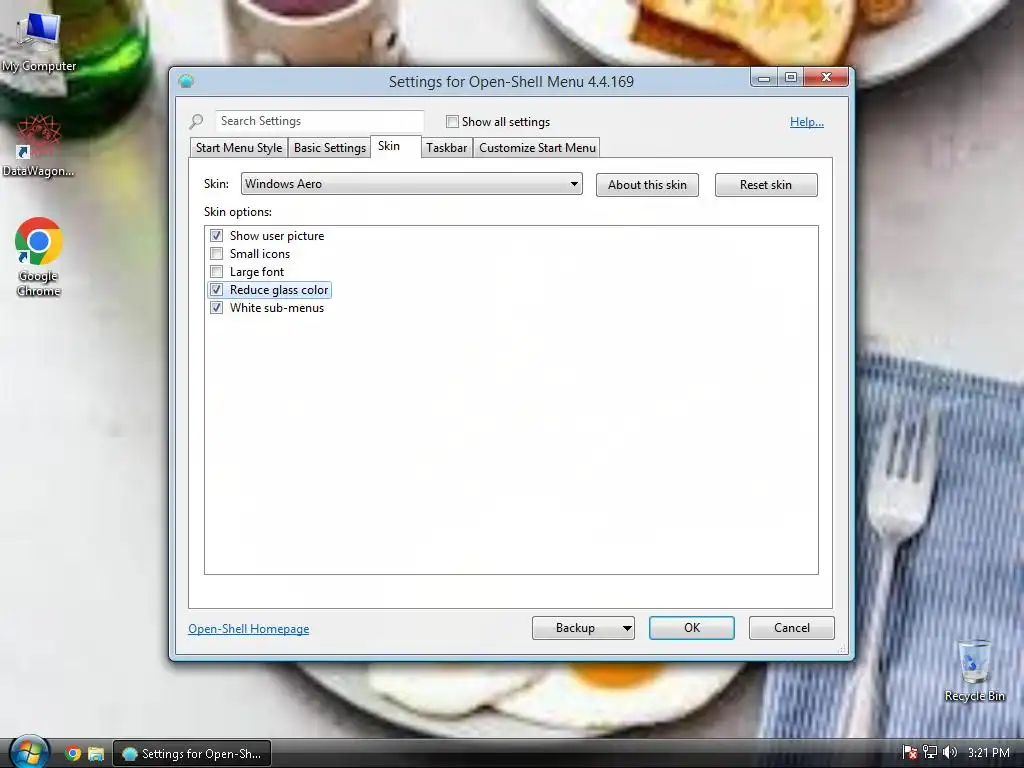Toggle Show all settings checkbox
This screenshot has height=768, width=1024.
click(x=452, y=121)
